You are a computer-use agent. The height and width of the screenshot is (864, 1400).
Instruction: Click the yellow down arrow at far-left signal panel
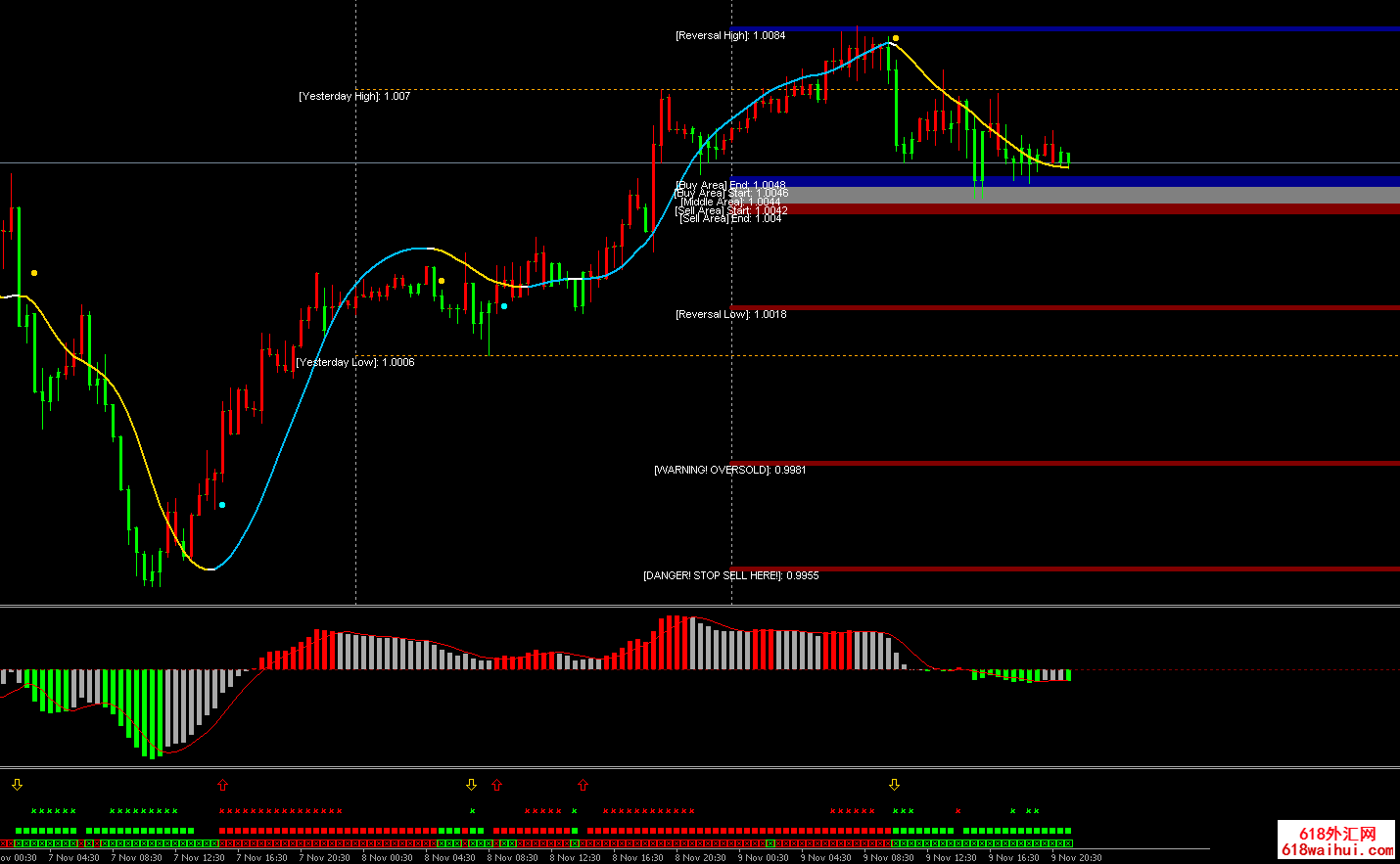(17, 785)
